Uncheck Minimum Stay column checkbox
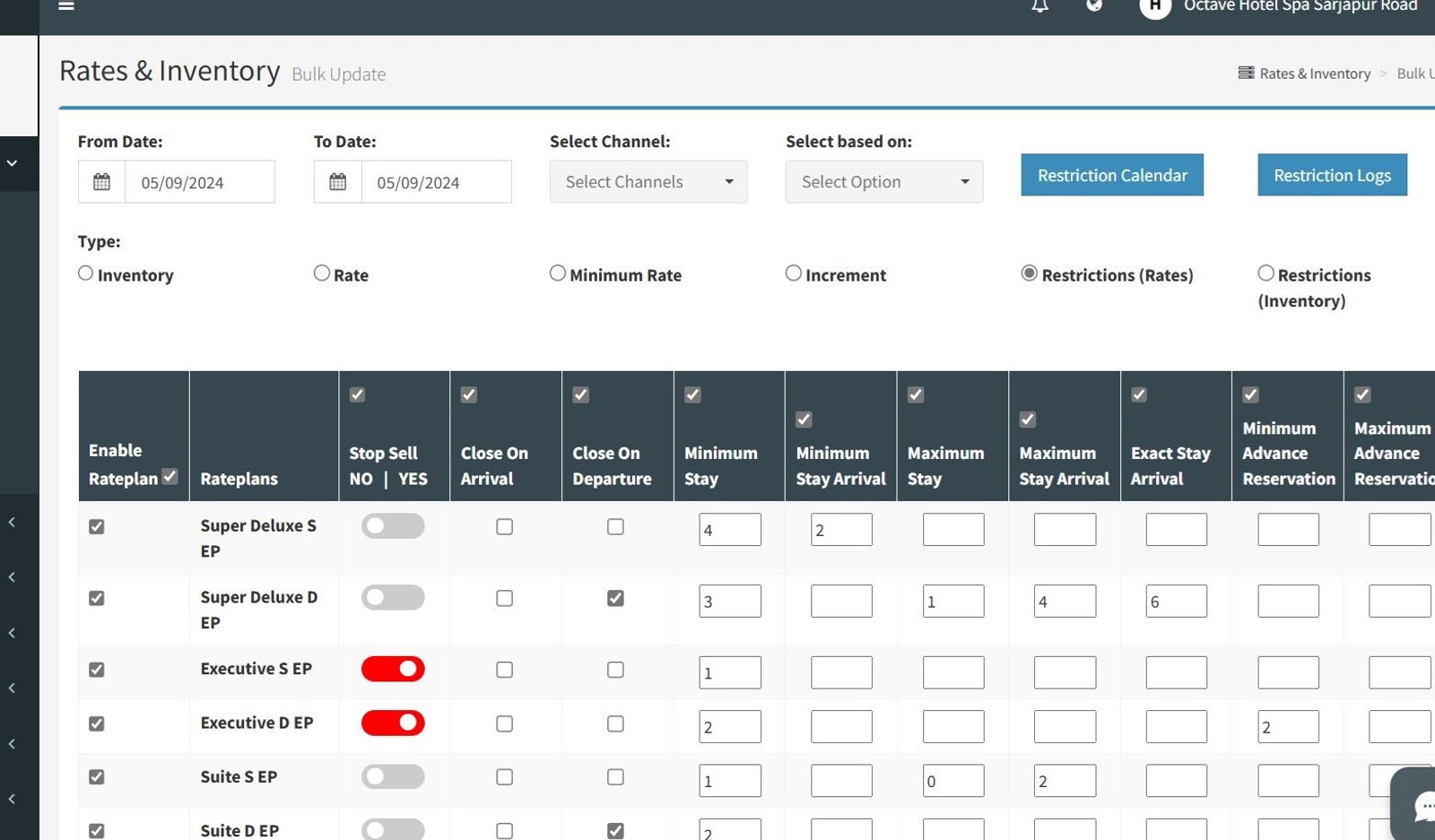 692,394
